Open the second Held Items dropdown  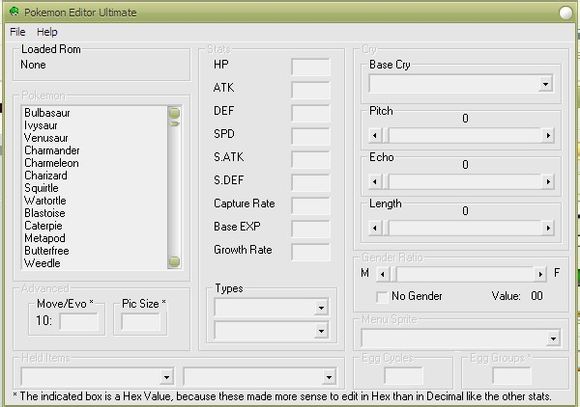click(x=260, y=377)
